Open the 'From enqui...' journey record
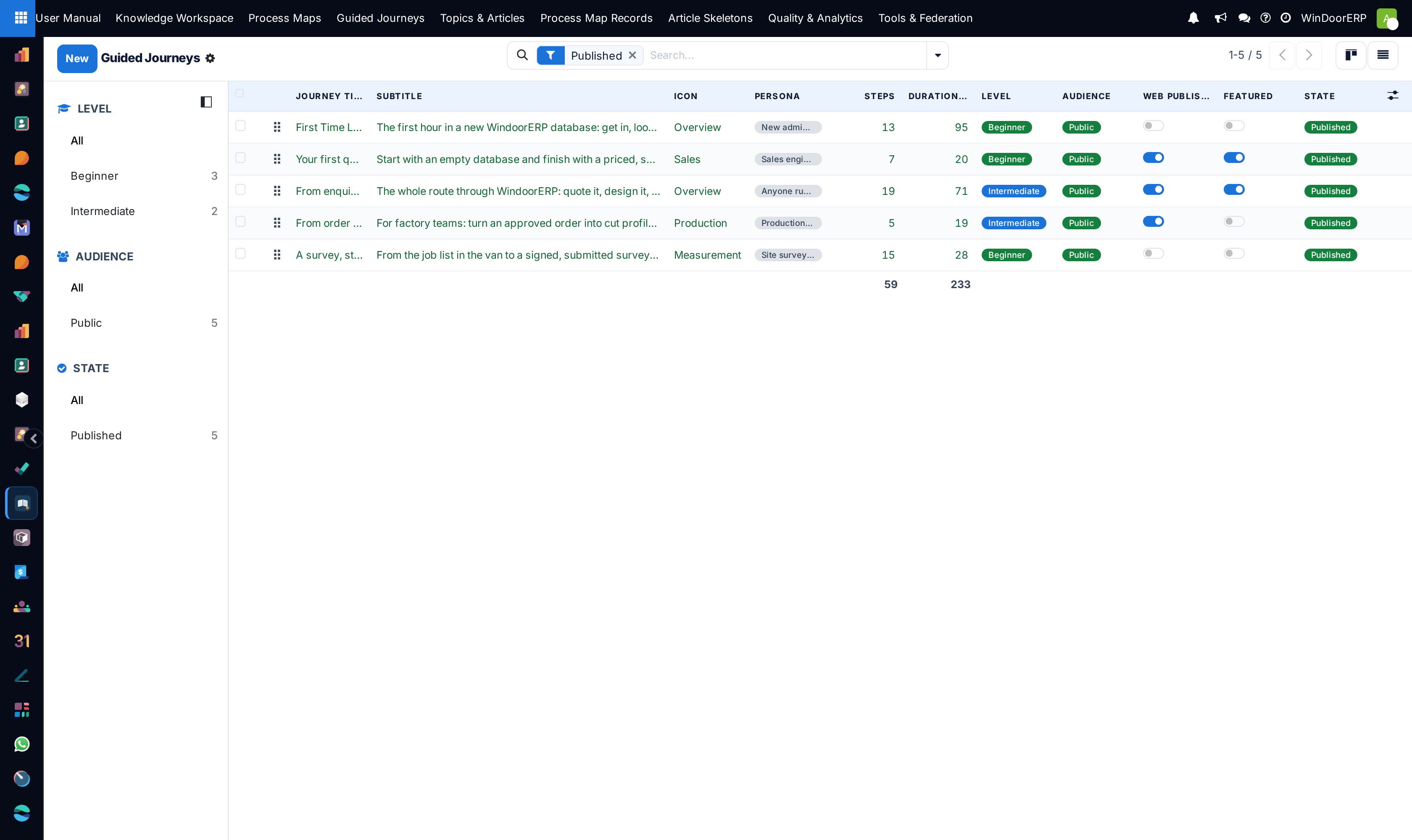Viewport: 1412px width, 840px height. coord(327,191)
